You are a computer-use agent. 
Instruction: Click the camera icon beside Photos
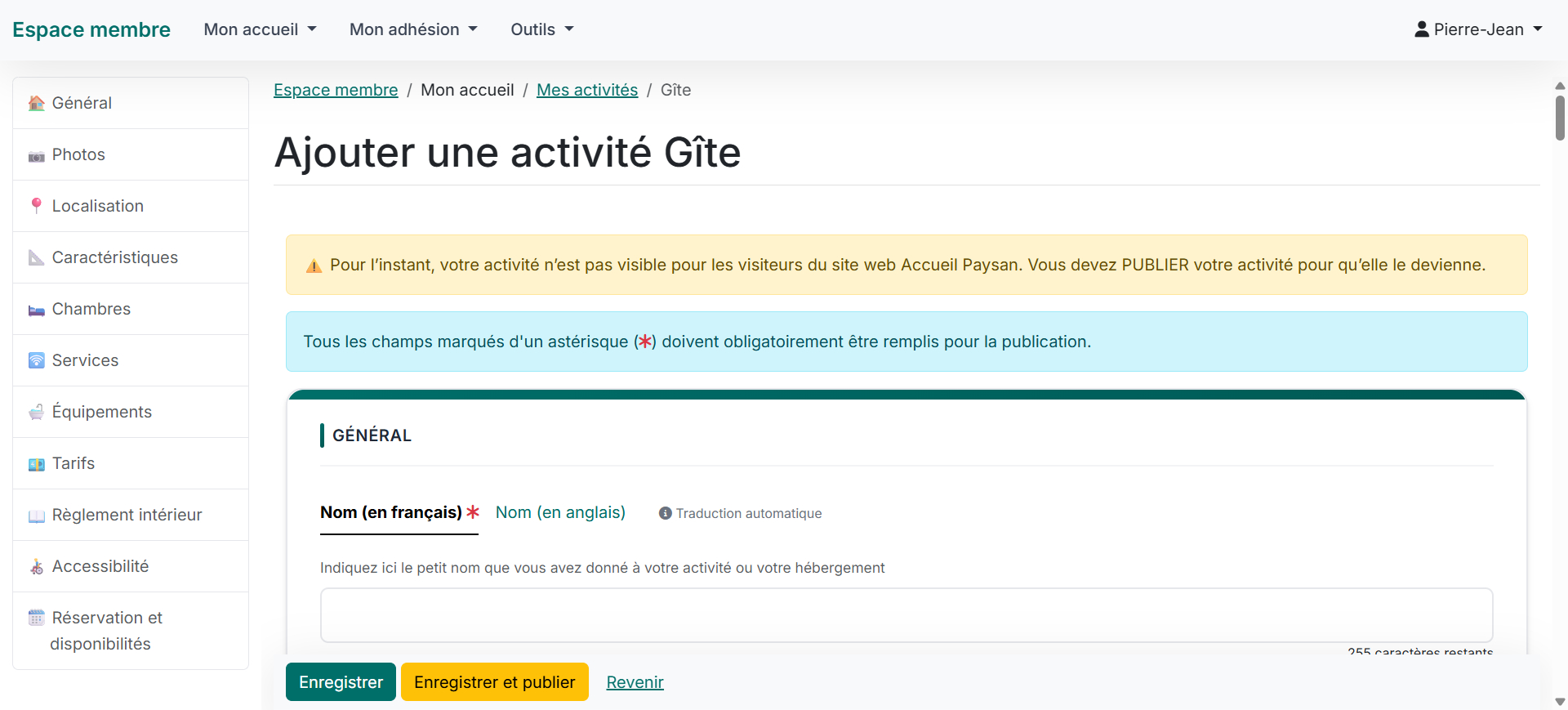(x=36, y=155)
